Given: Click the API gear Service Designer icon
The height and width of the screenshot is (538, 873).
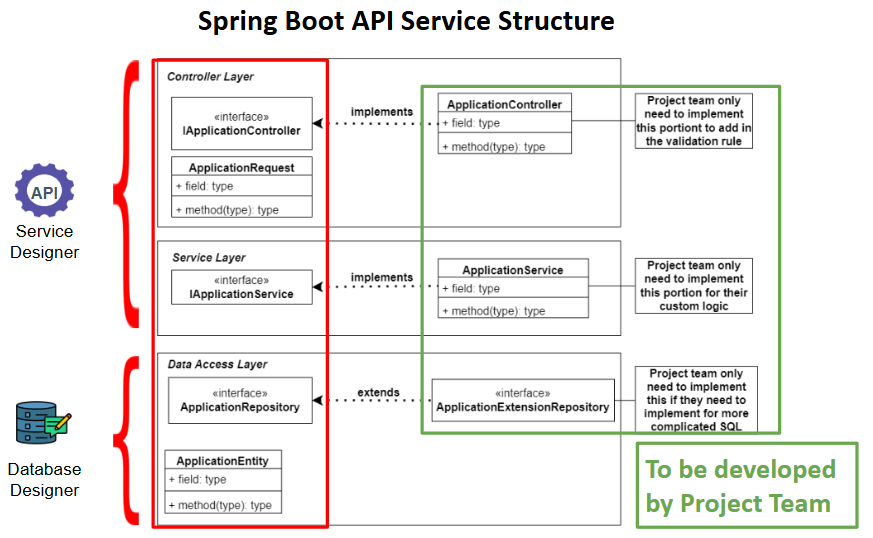Looking at the screenshot, I should (x=44, y=190).
